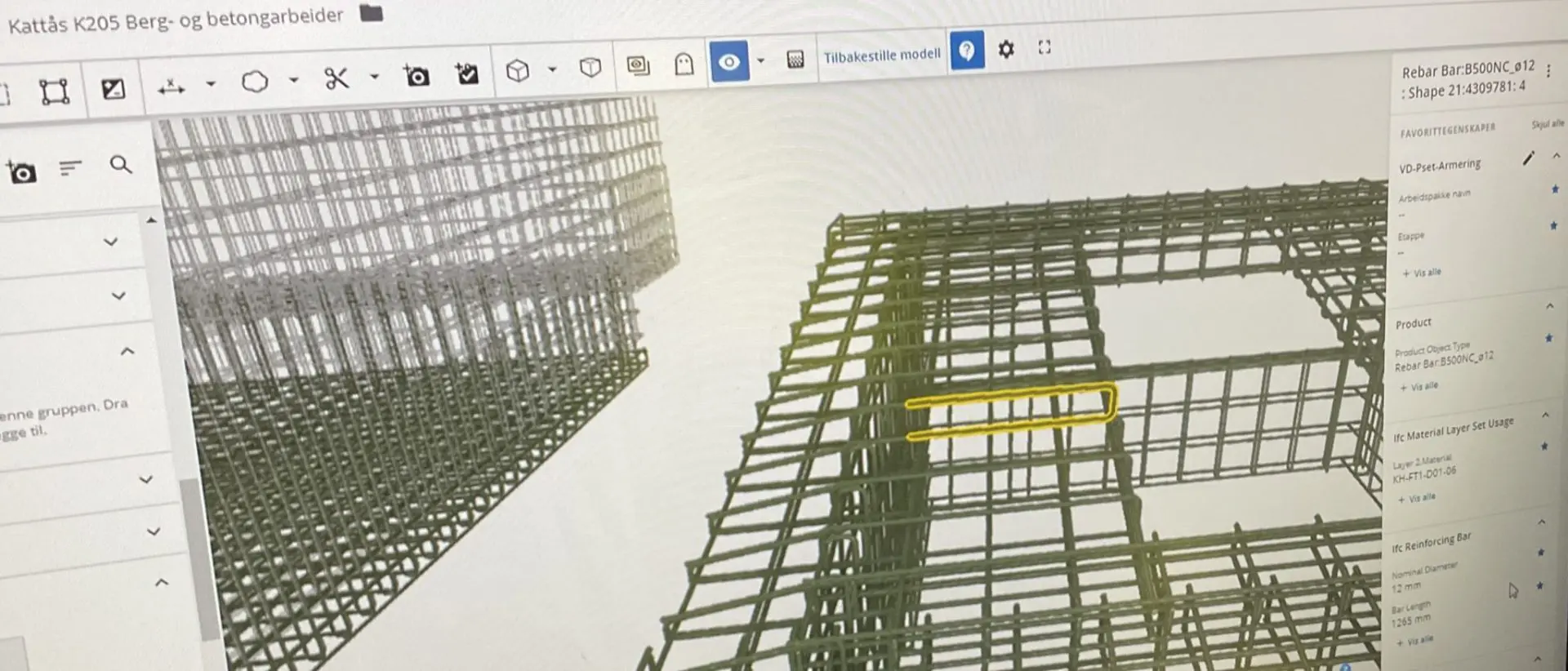This screenshot has width=1568, height=671.
Task: Click the 1265 mm bar length value
Action: (1412, 620)
